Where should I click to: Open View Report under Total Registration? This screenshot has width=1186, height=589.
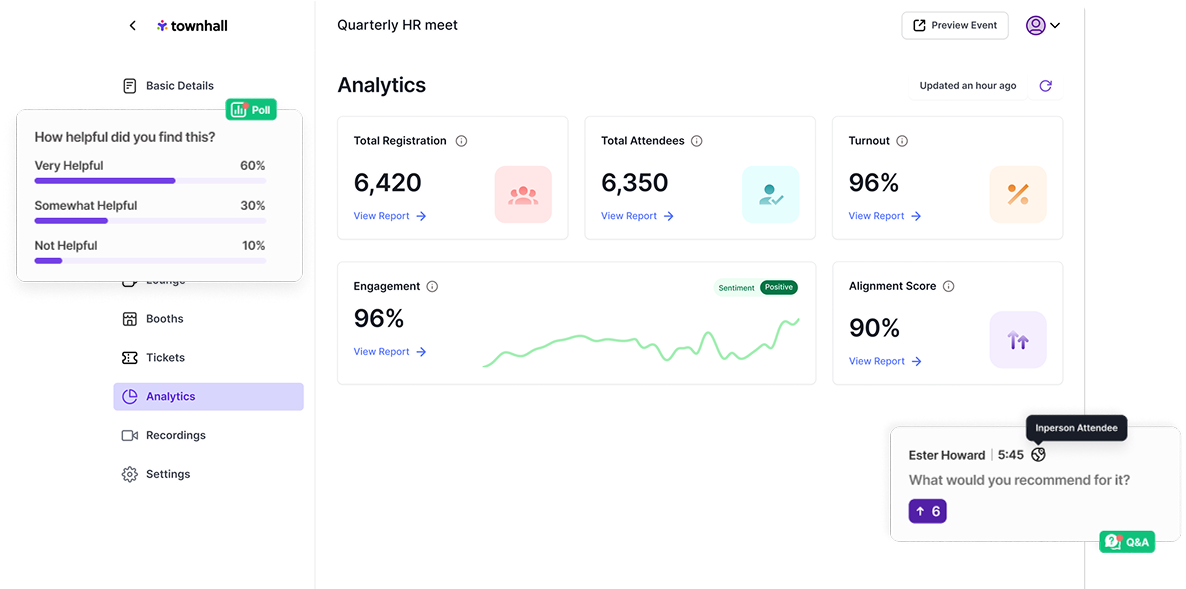pyautogui.click(x=389, y=216)
